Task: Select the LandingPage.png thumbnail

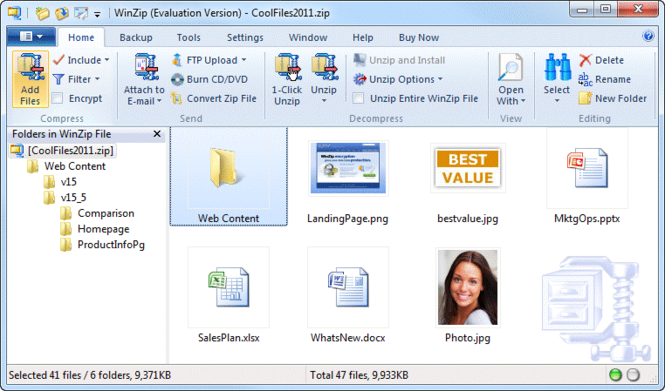Action: [x=348, y=168]
